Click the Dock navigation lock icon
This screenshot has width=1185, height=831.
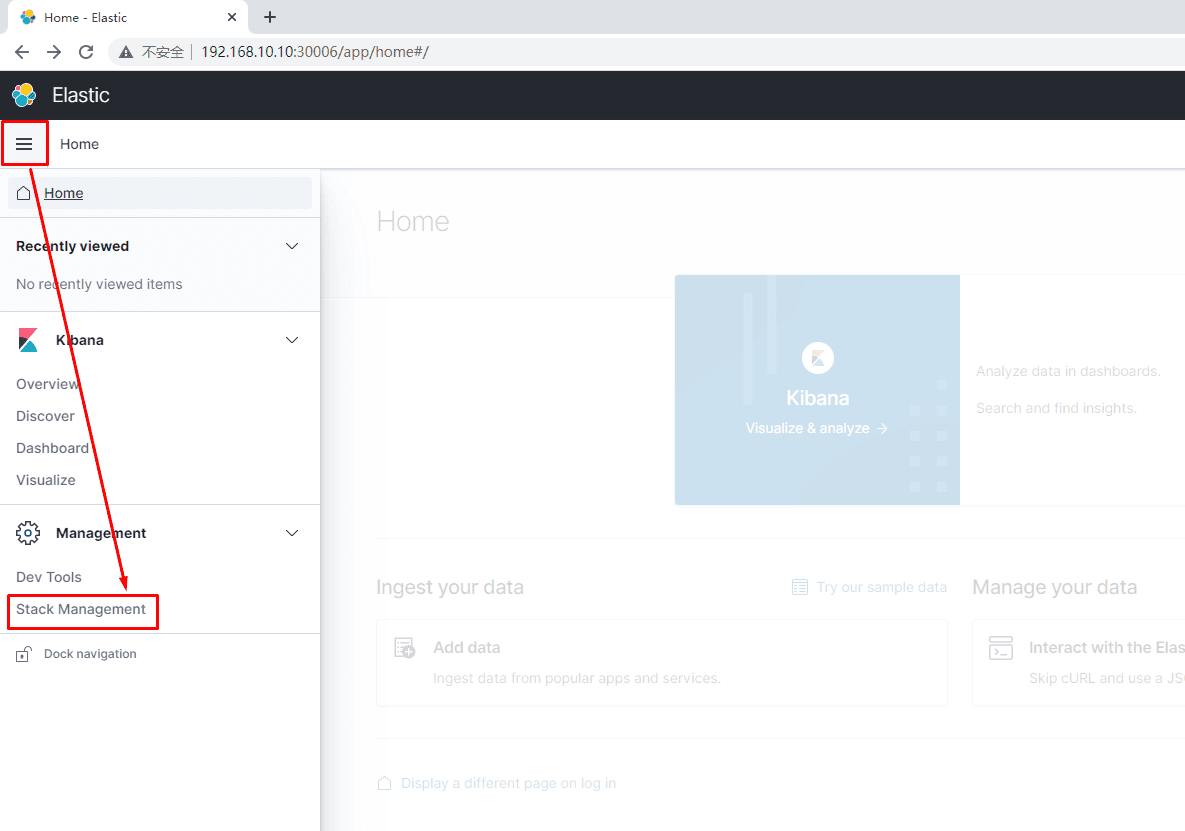23,654
